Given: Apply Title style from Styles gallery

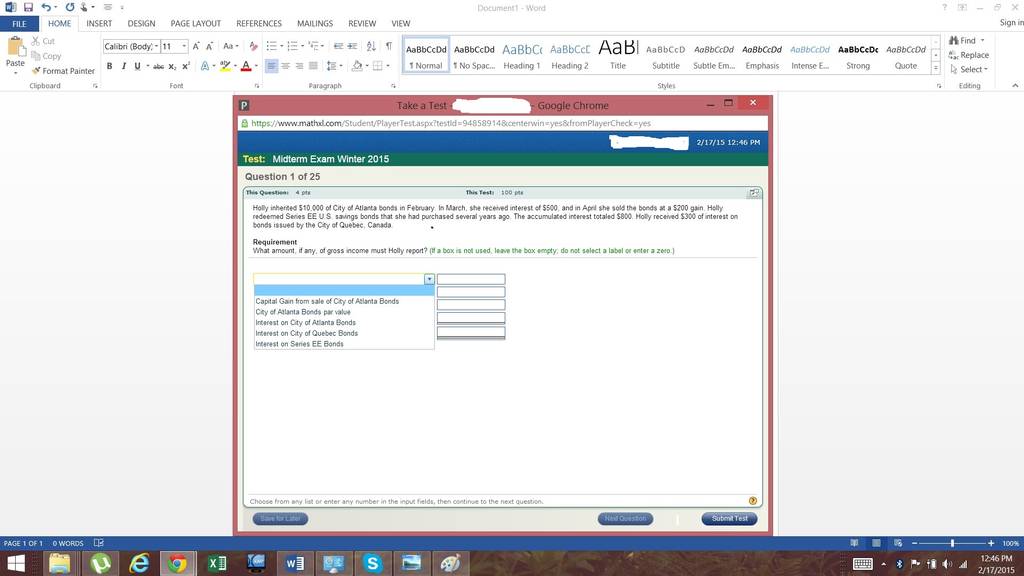Looking at the screenshot, I should click(x=618, y=55).
